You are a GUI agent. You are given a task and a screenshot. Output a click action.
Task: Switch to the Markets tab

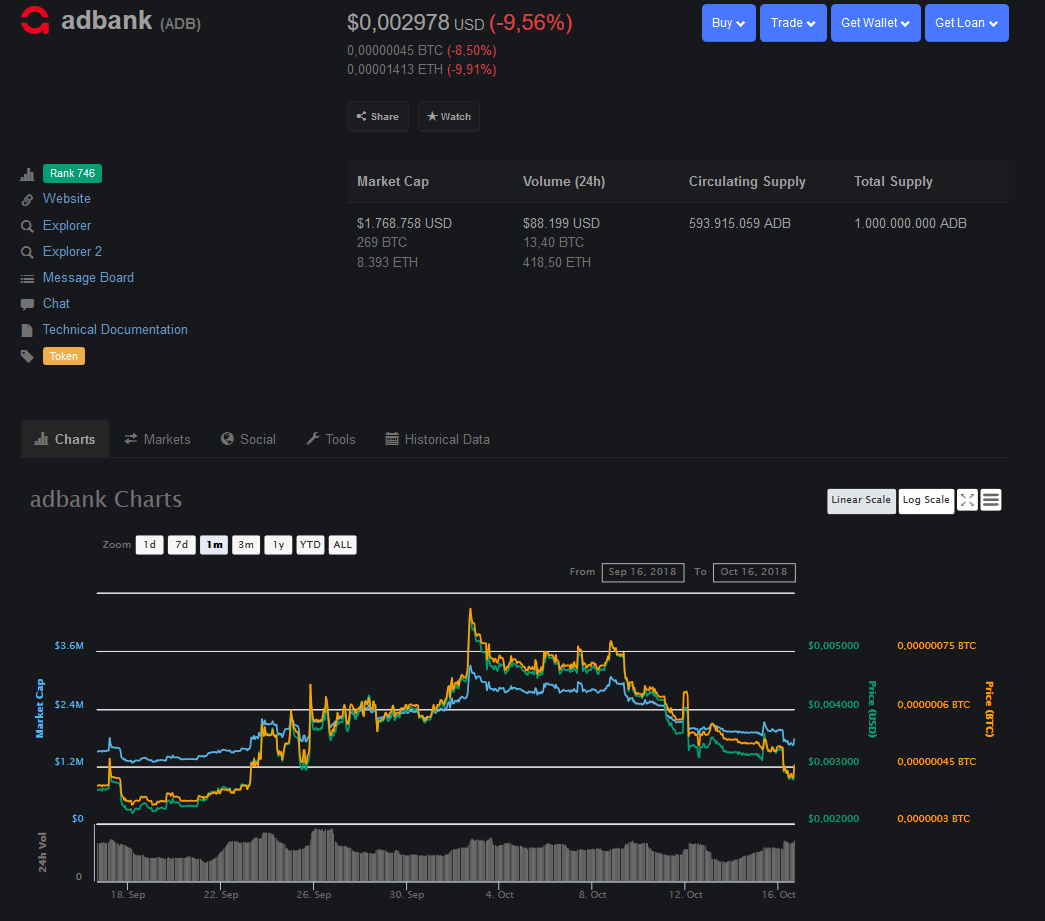157,439
